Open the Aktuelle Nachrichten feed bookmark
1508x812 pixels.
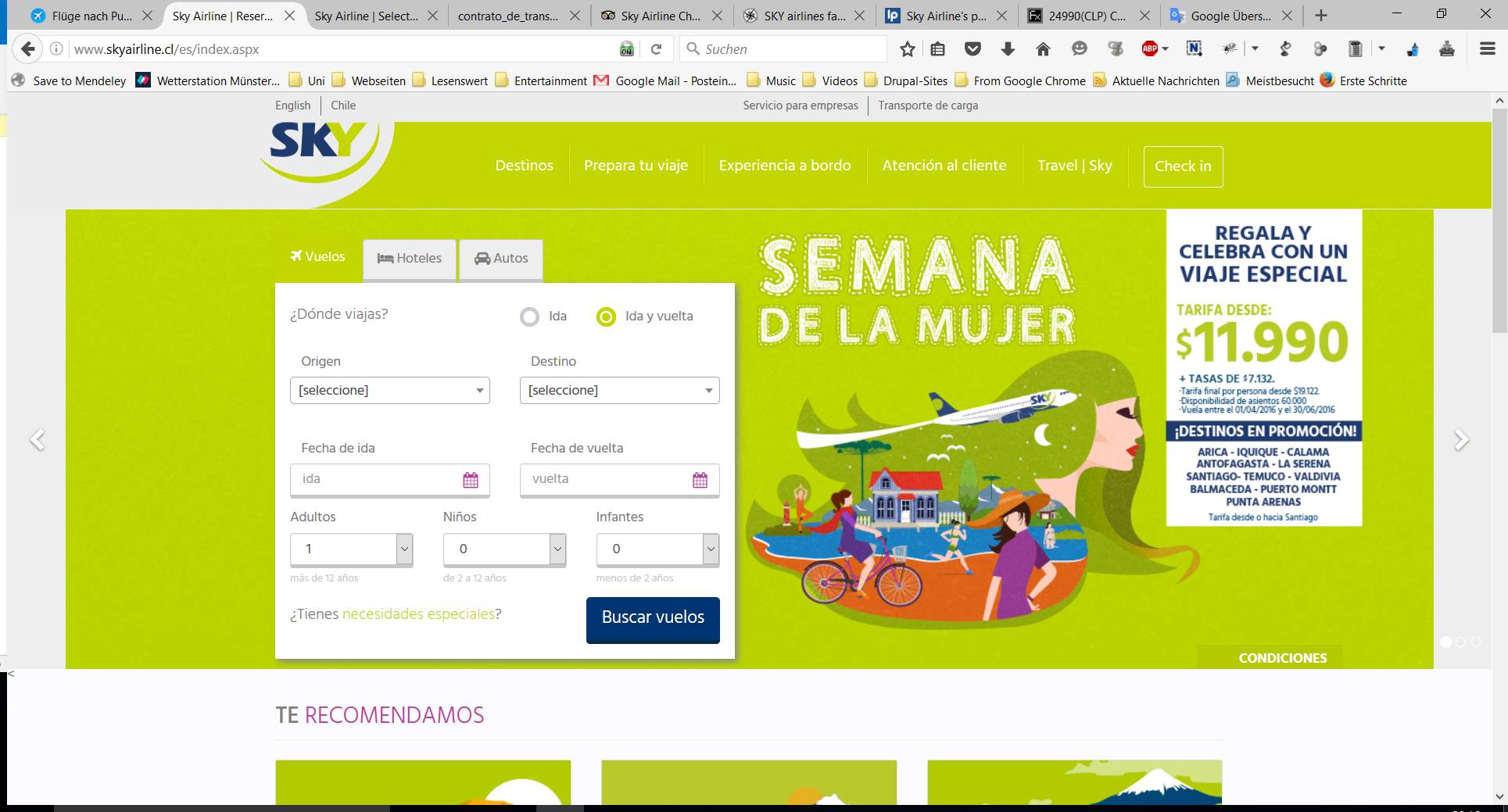(x=1156, y=80)
